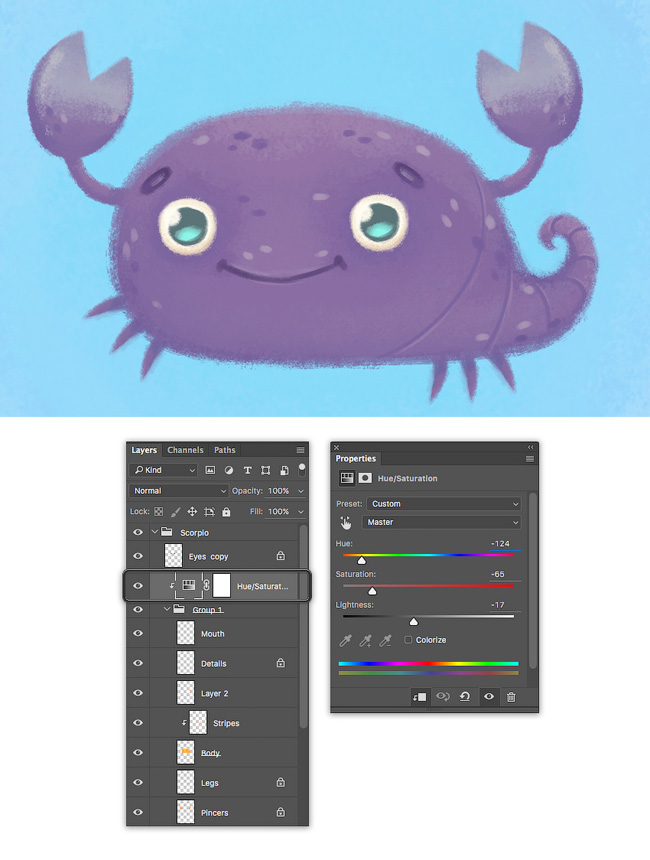Screen dimensions: 650x860
Task: Activate the on-image targeted adjustment hand tool
Action: click(x=346, y=522)
